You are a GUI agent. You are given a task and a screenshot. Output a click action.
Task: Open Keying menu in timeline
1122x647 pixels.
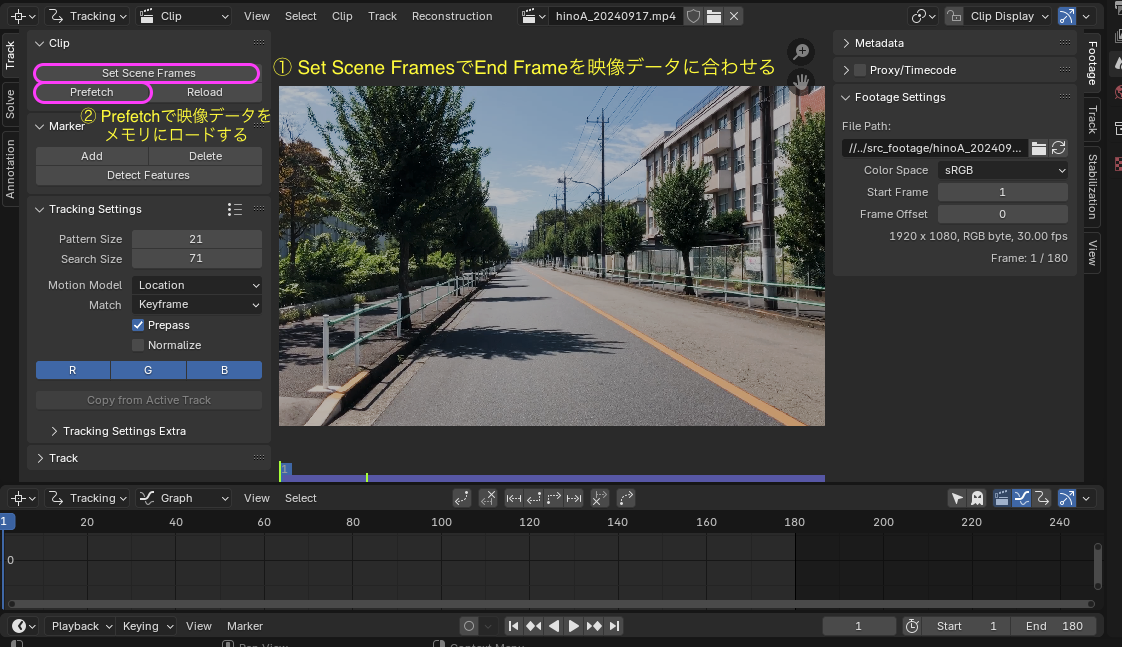[147, 626]
